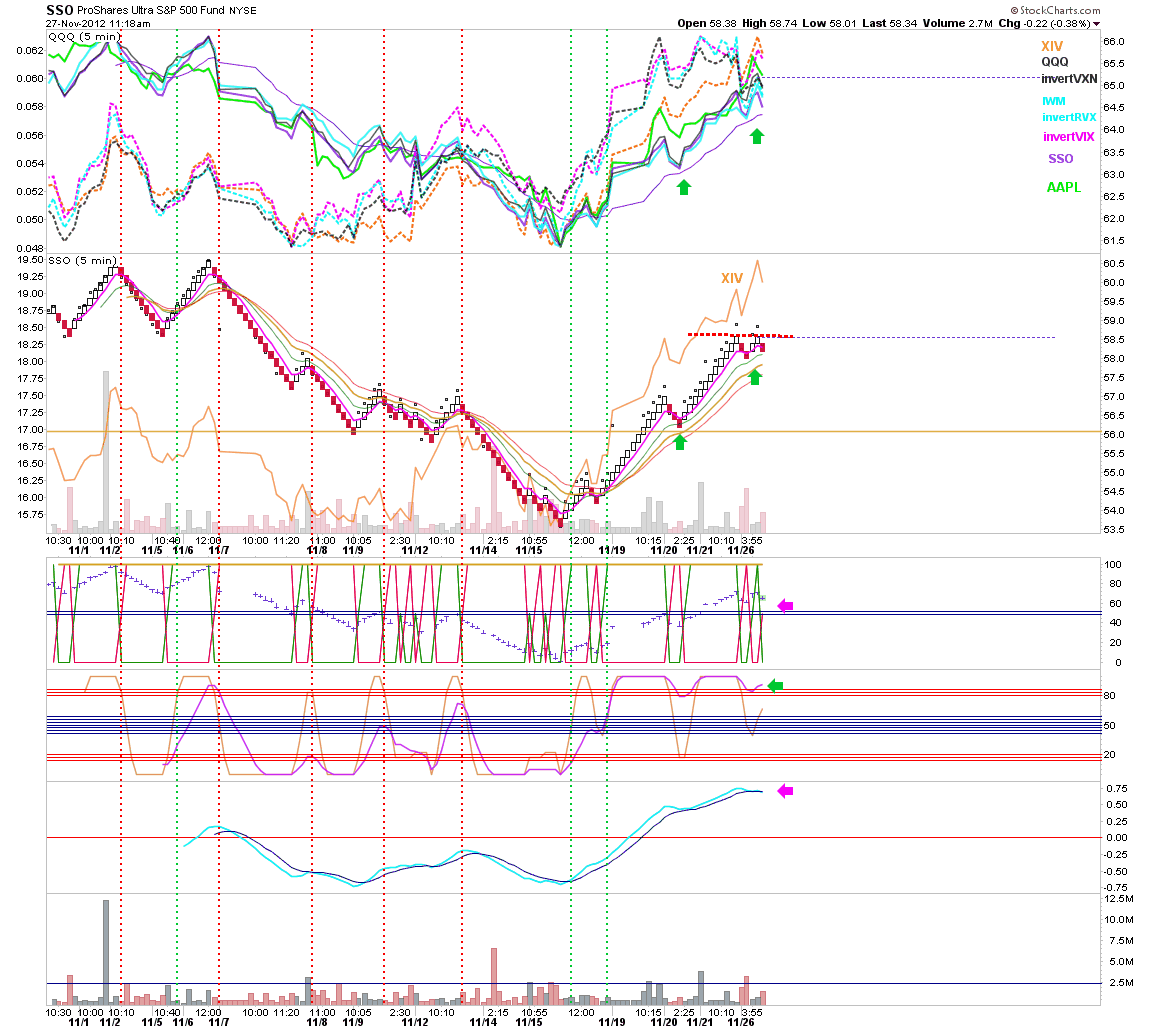Screen dimensions: 1150x1030
Task: Click the green AAPL legend entry
Action: pos(1063,187)
